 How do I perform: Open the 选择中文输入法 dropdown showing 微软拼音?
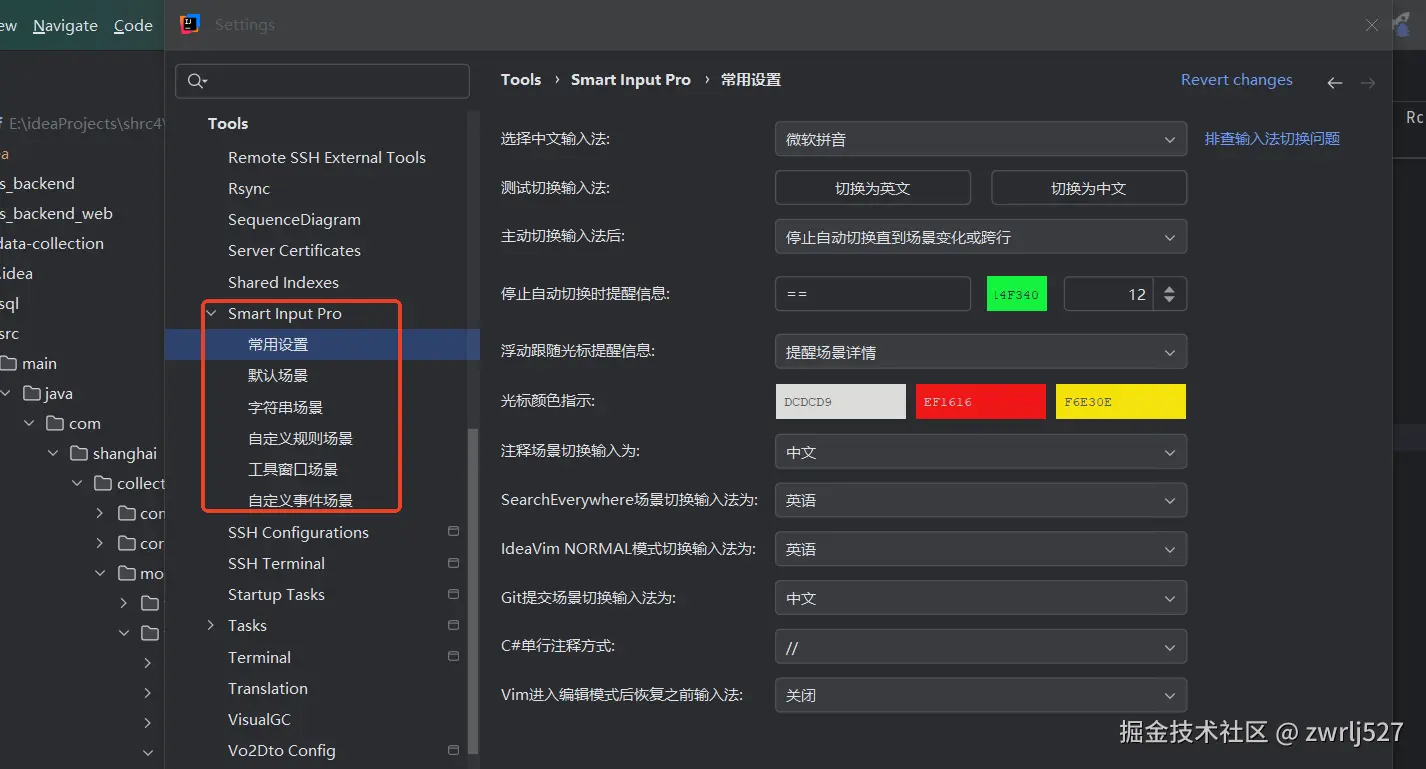click(x=981, y=139)
